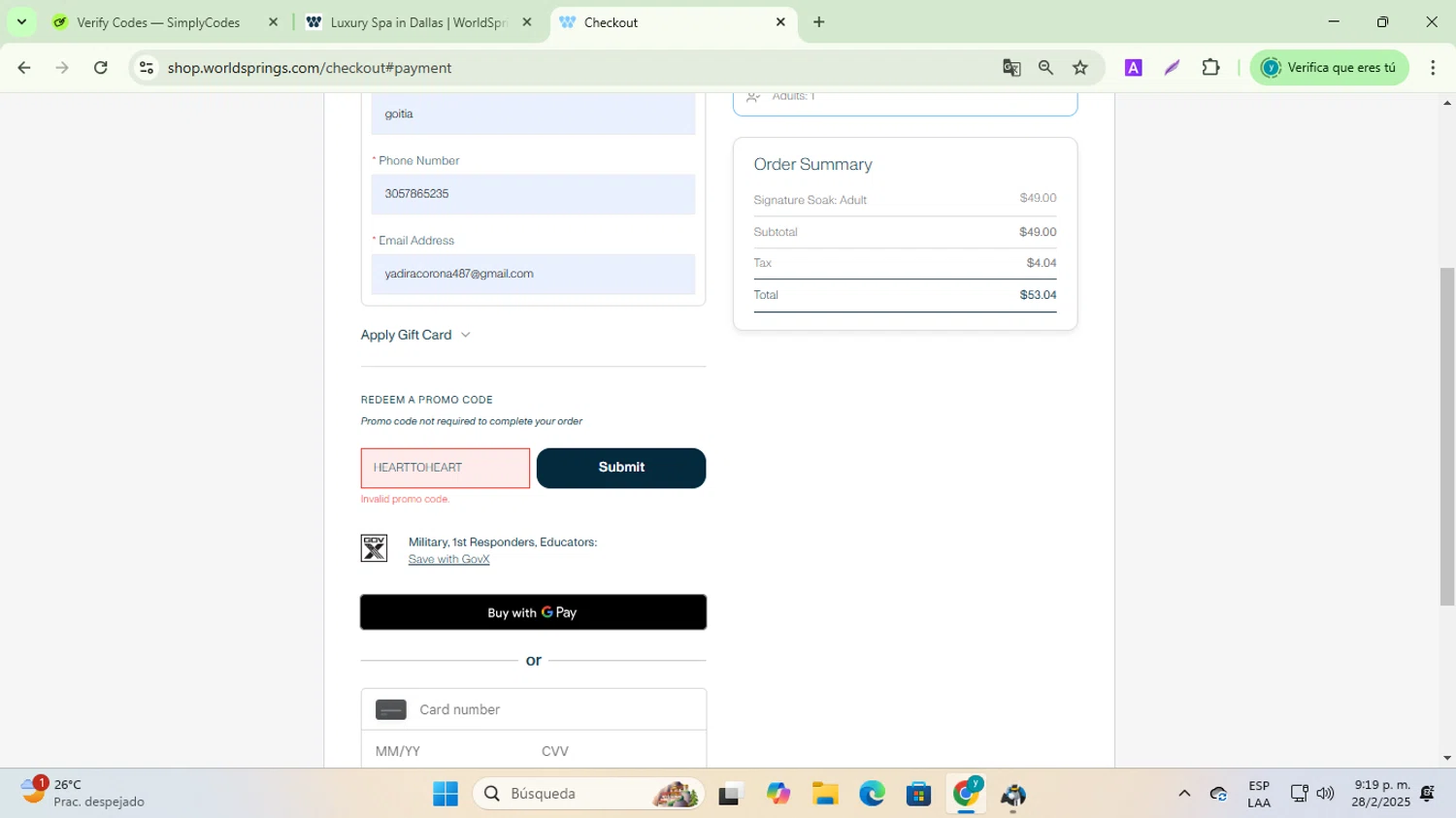Click the credit card icon in card field
The width and height of the screenshot is (1456, 818).
[391, 710]
